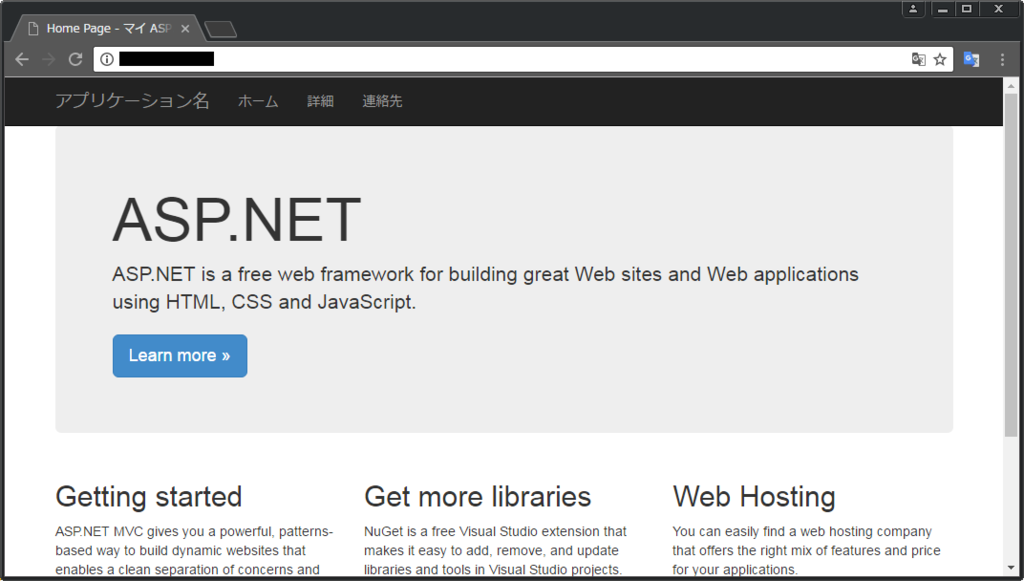Click the scrollbar up arrow
This screenshot has height=581, width=1024.
coord(1011,86)
